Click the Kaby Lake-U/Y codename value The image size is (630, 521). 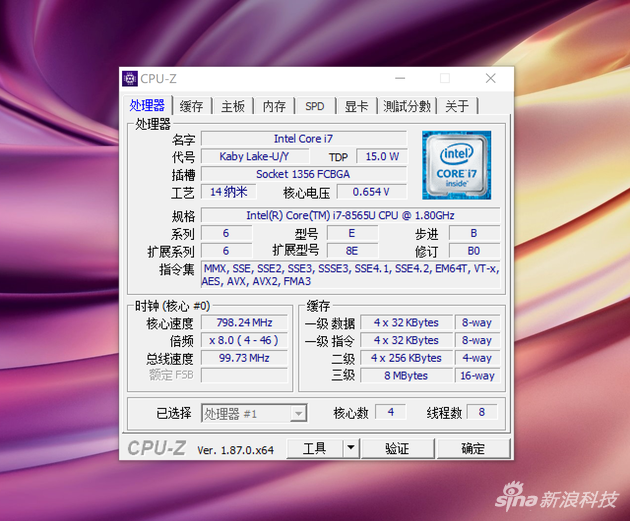click(255, 156)
